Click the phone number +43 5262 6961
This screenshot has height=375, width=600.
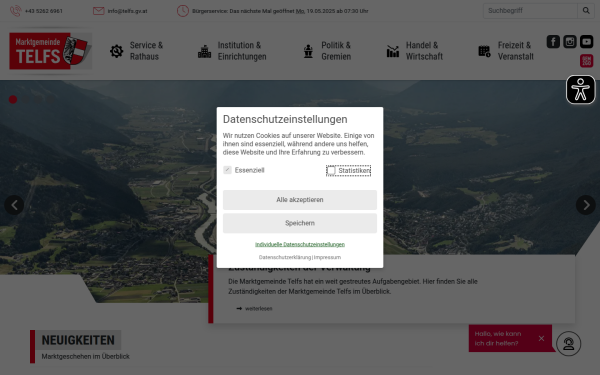click(44, 11)
